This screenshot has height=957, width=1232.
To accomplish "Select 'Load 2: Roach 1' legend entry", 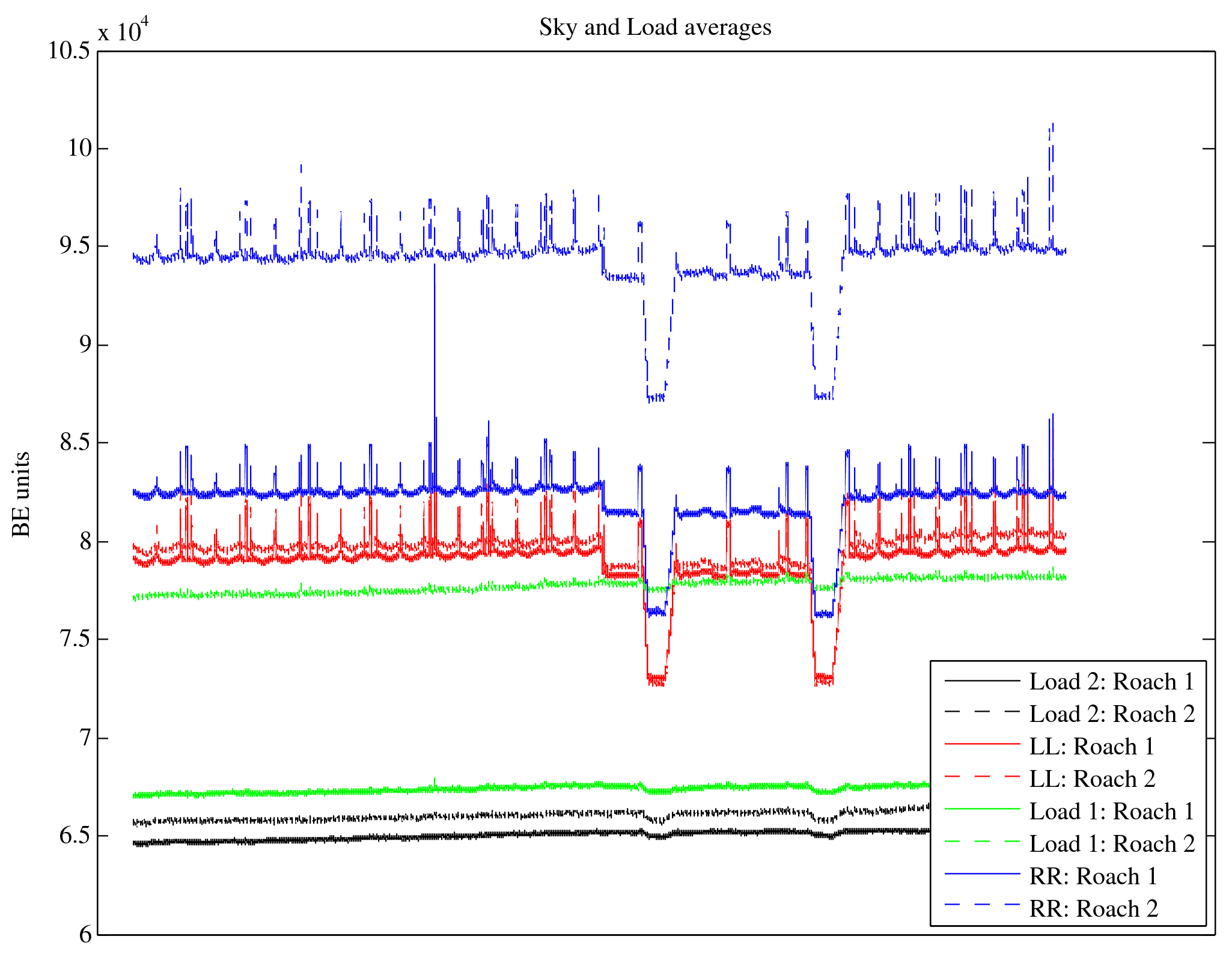I will (x=1111, y=682).
